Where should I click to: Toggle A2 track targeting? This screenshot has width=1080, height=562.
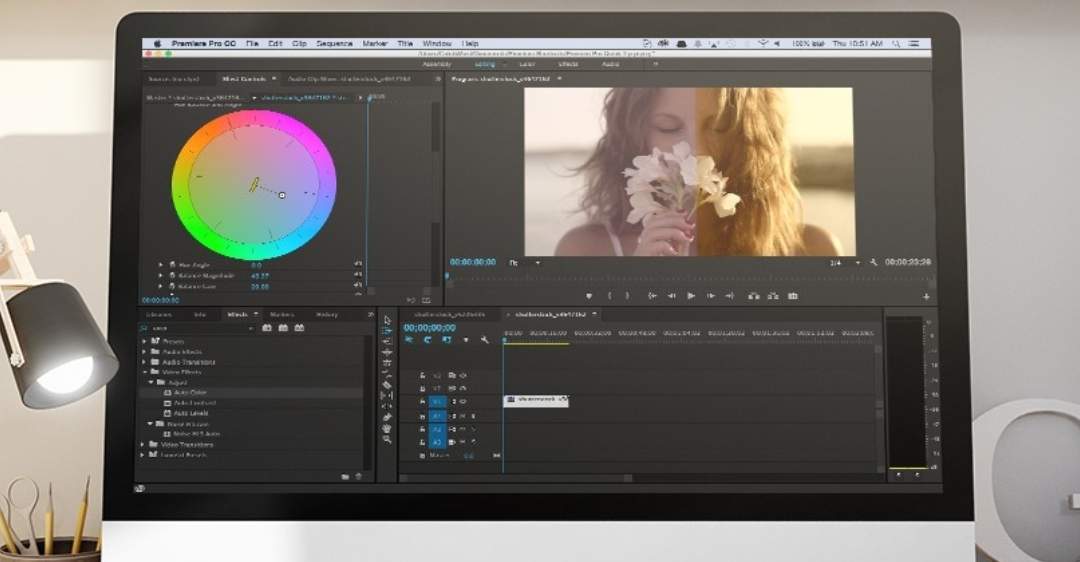(x=437, y=429)
